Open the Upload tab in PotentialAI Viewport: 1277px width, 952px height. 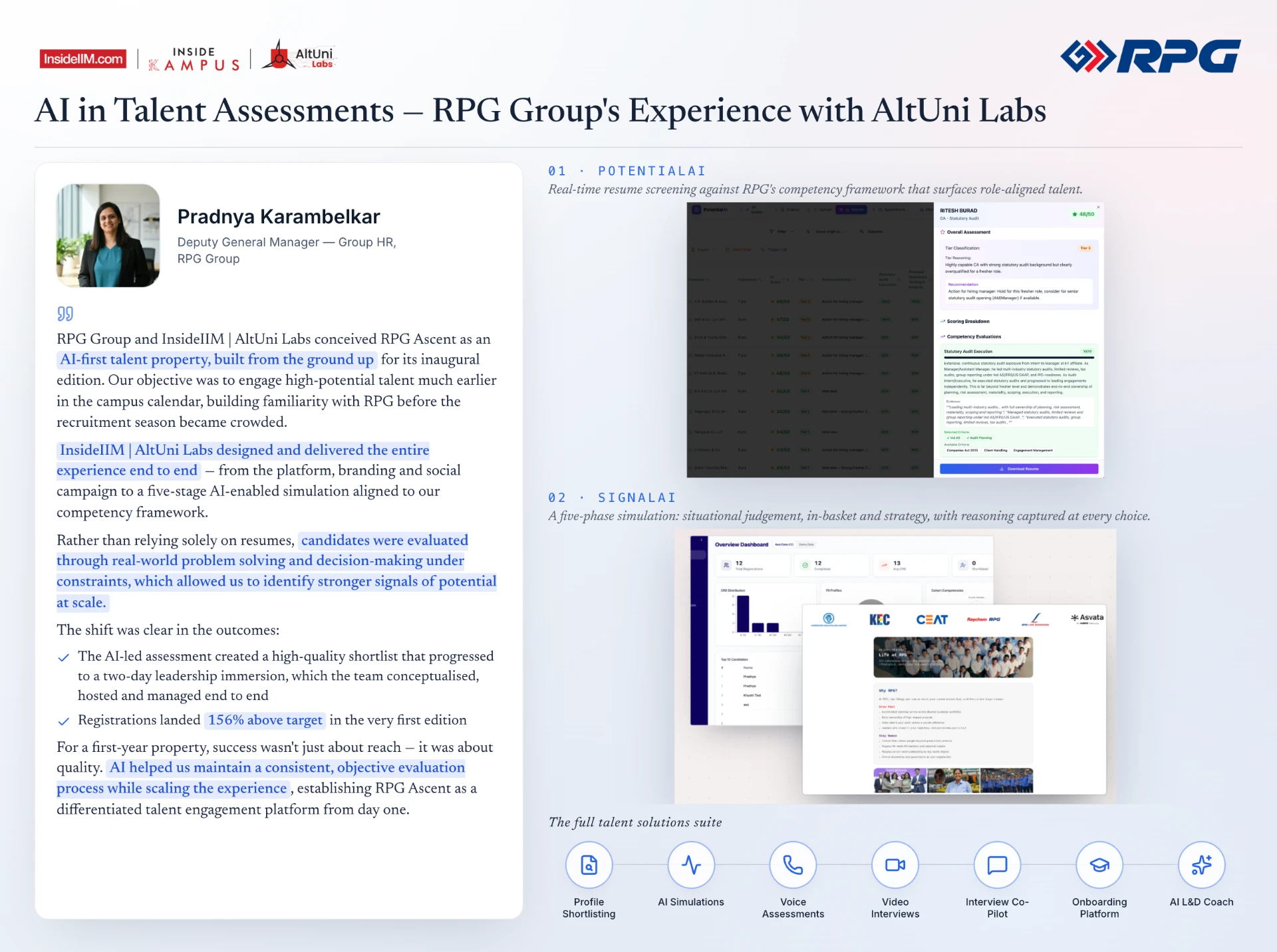coord(823,209)
